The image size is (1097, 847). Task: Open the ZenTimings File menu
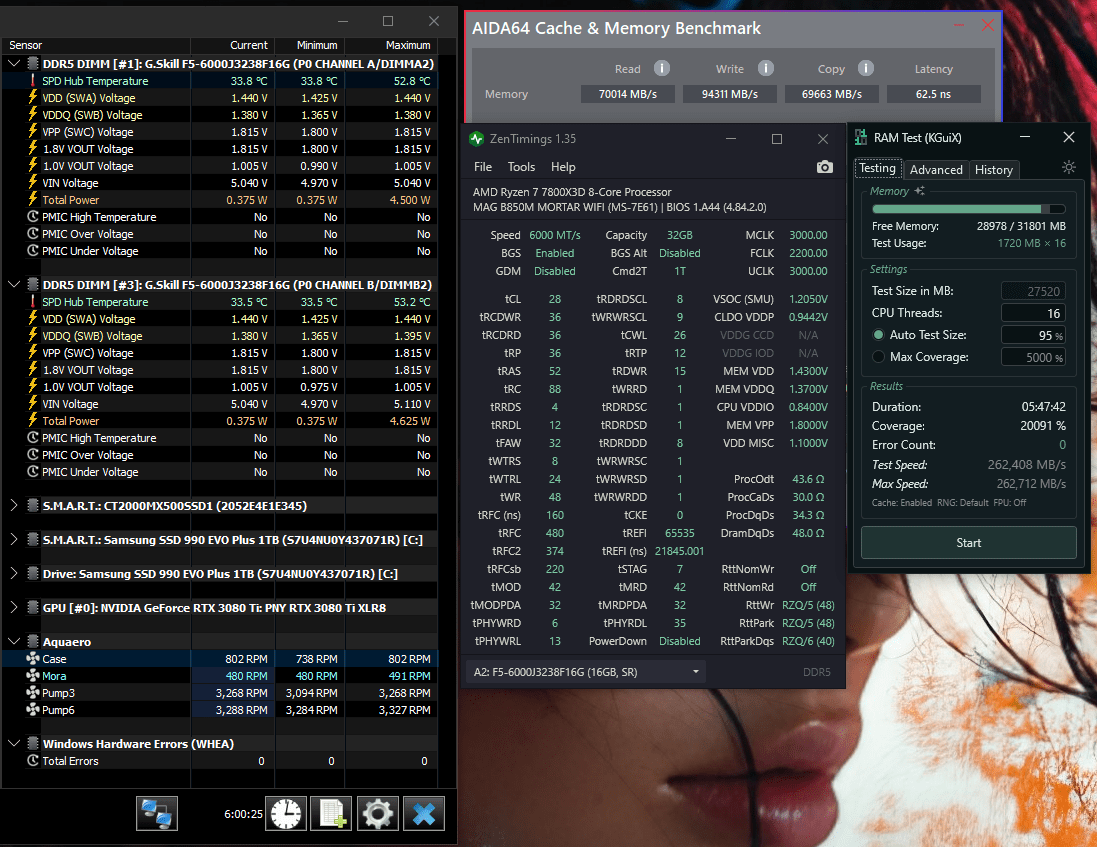pos(483,166)
